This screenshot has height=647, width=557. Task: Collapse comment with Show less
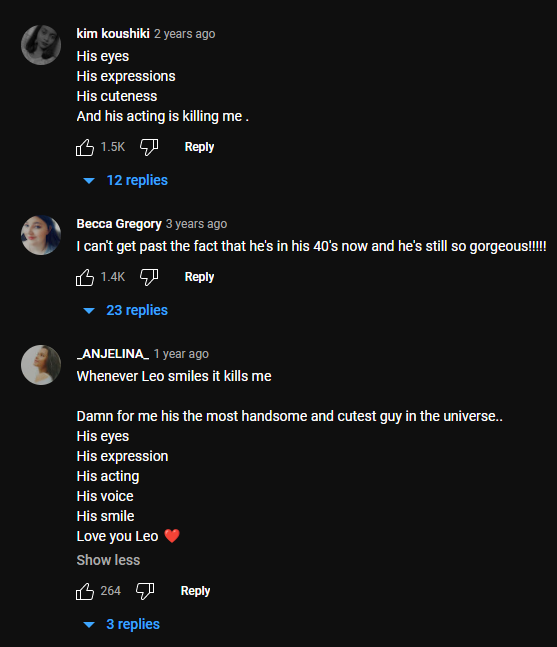108,560
